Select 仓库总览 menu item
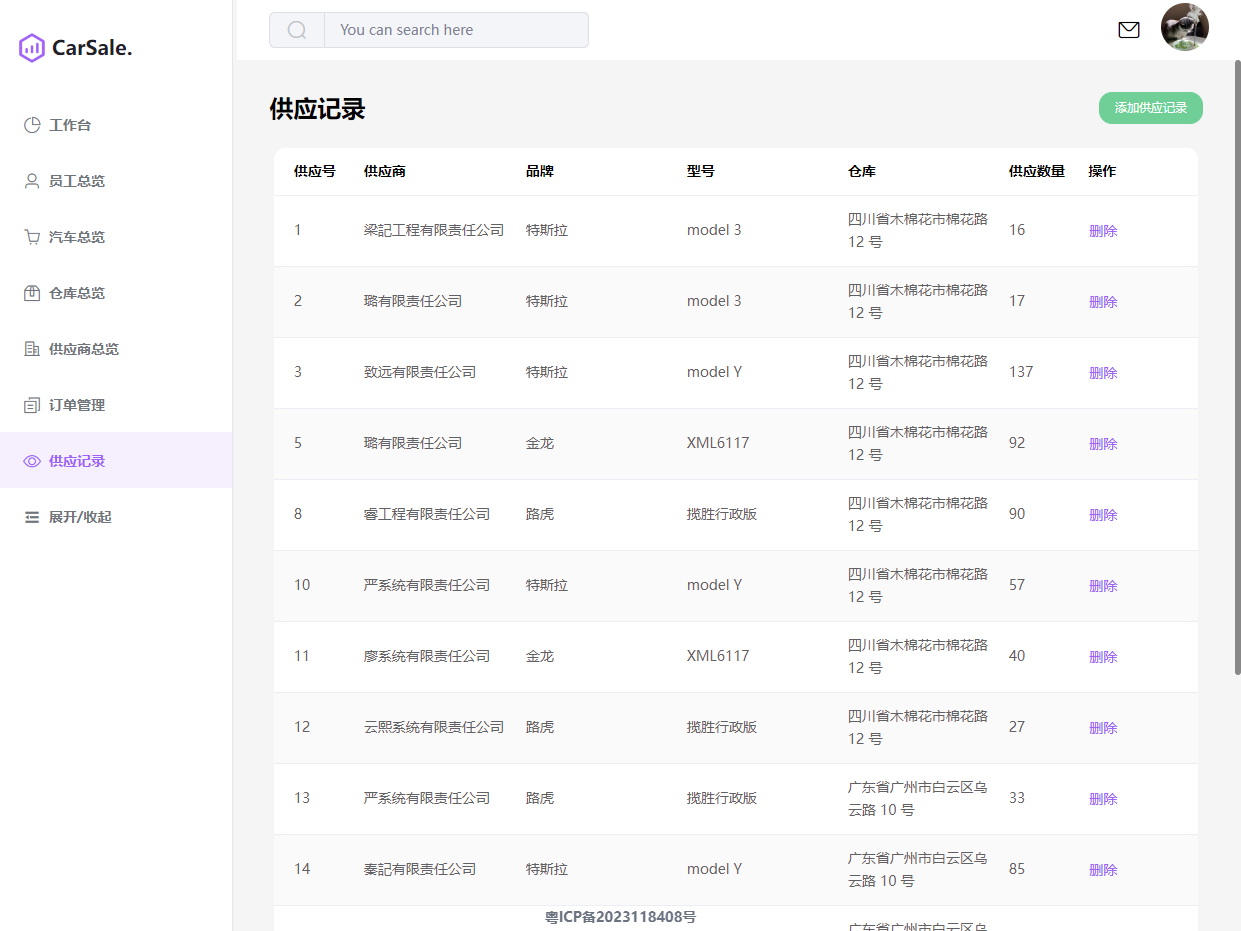This screenshot has height=931, width=1241. coord(116,293)
